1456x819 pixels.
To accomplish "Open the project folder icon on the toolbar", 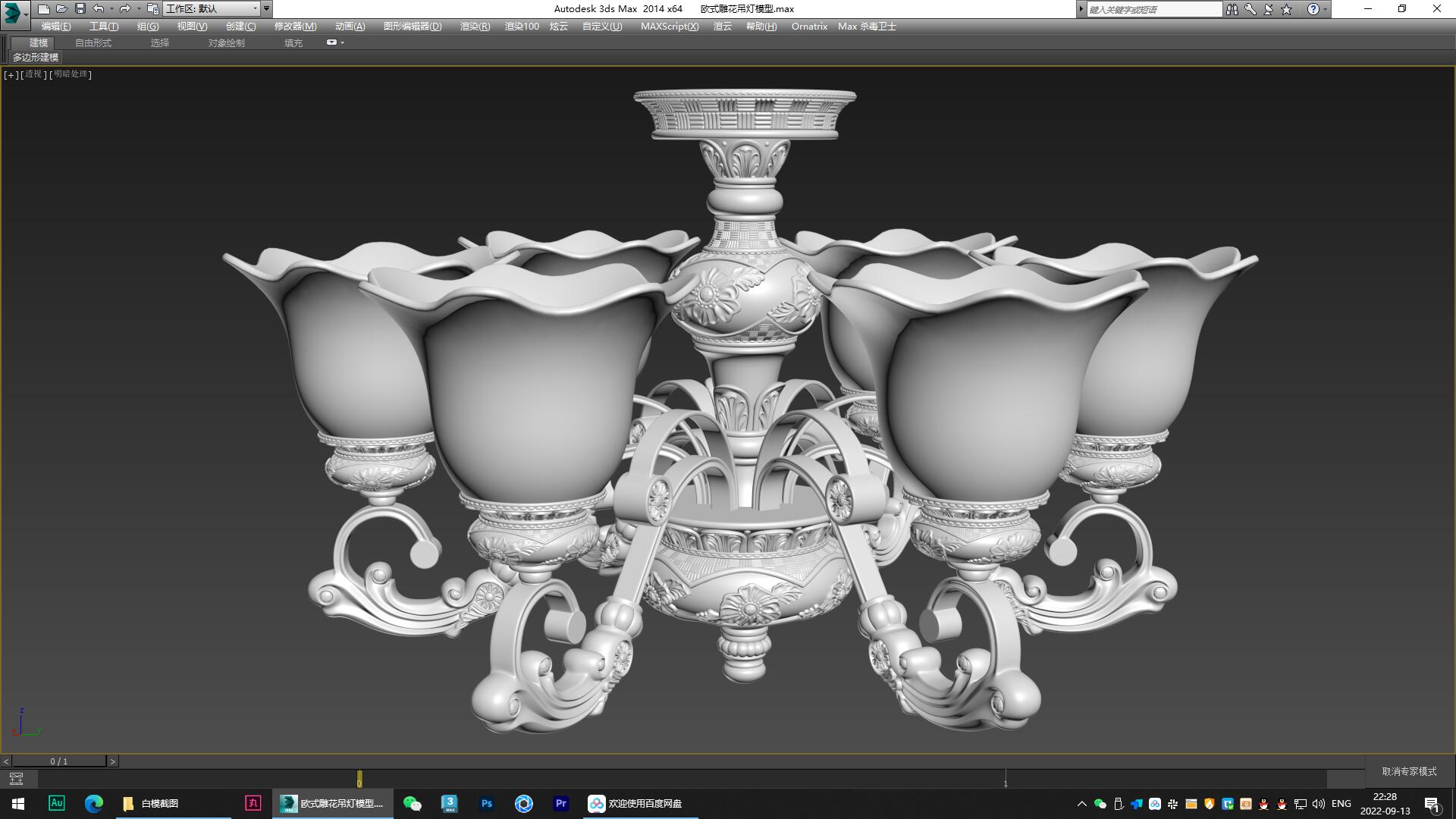I will pos(153,9).
